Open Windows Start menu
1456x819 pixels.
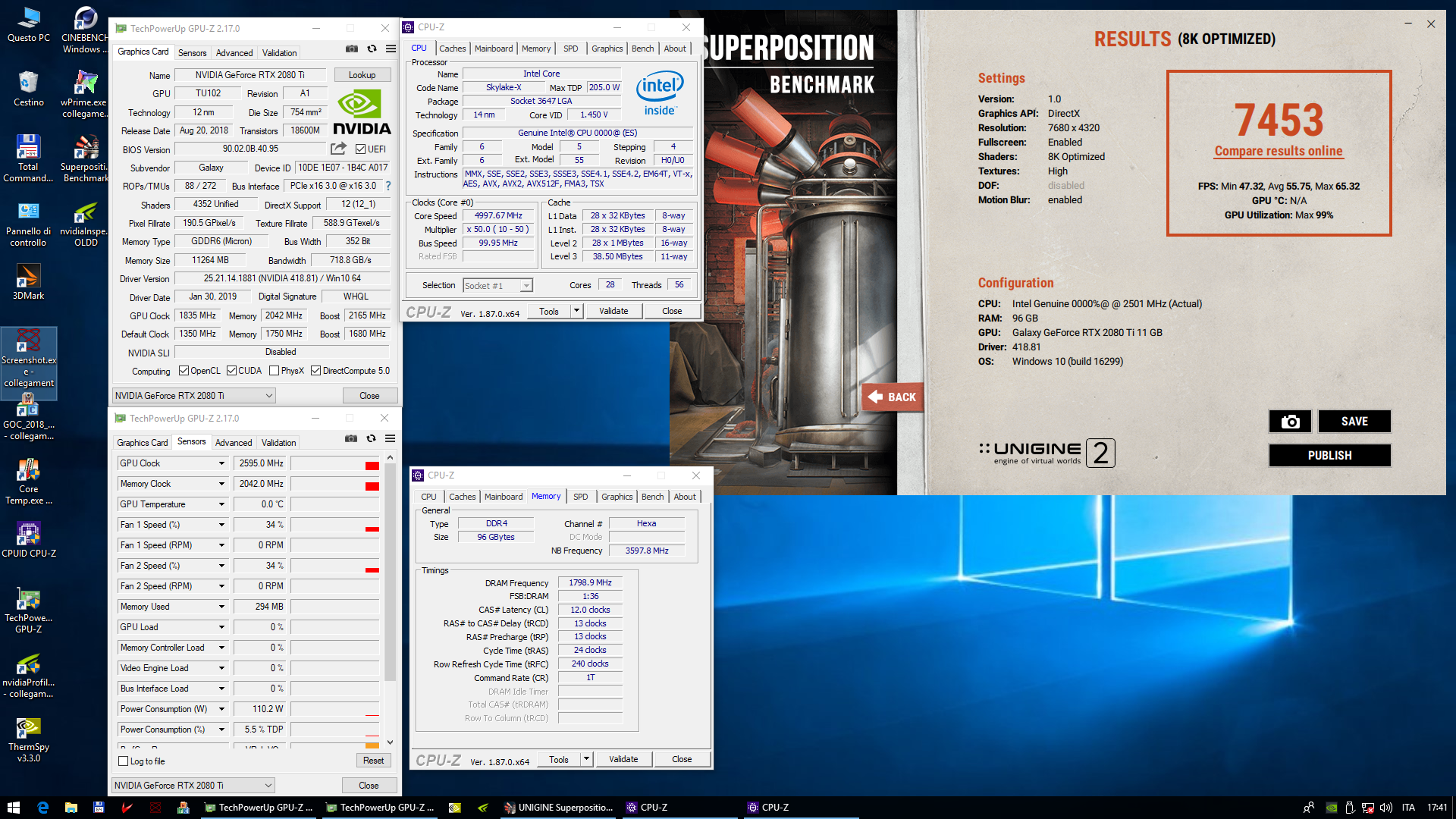(13, 808)
